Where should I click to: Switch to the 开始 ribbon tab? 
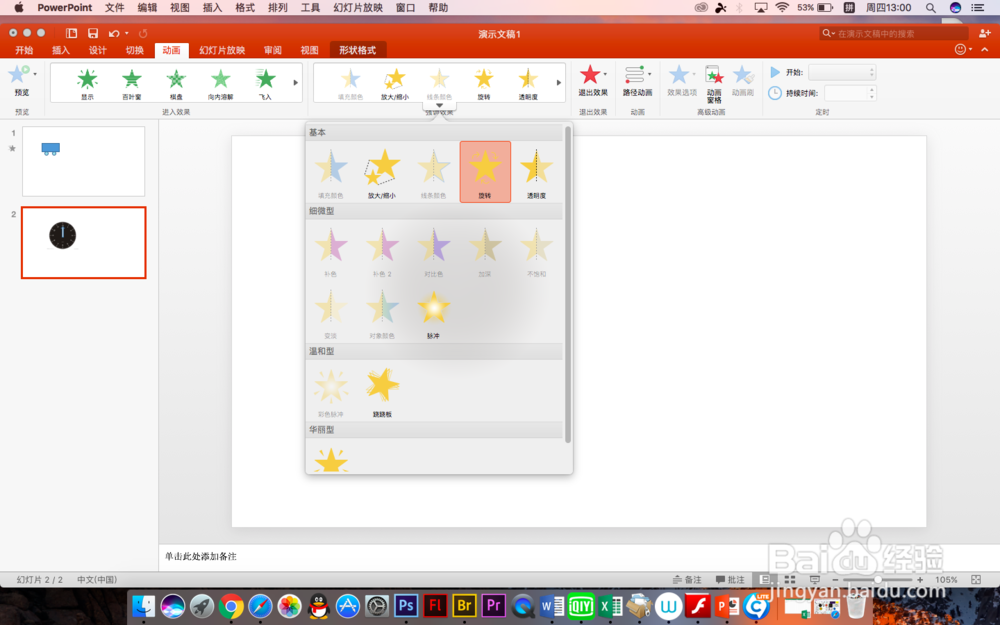click(24, 50)
